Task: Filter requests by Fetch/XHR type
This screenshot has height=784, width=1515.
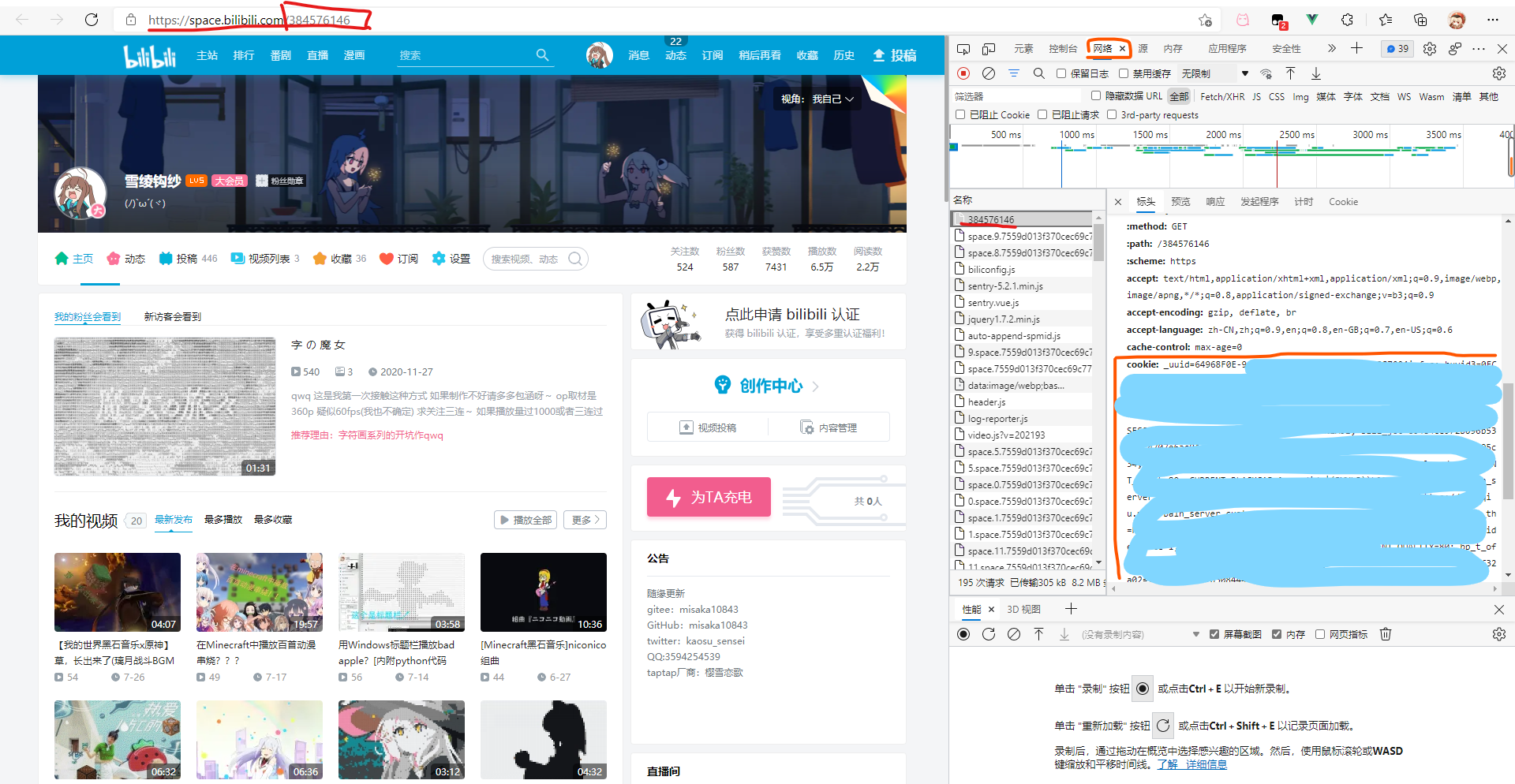Action: [x=1222, y=96]
